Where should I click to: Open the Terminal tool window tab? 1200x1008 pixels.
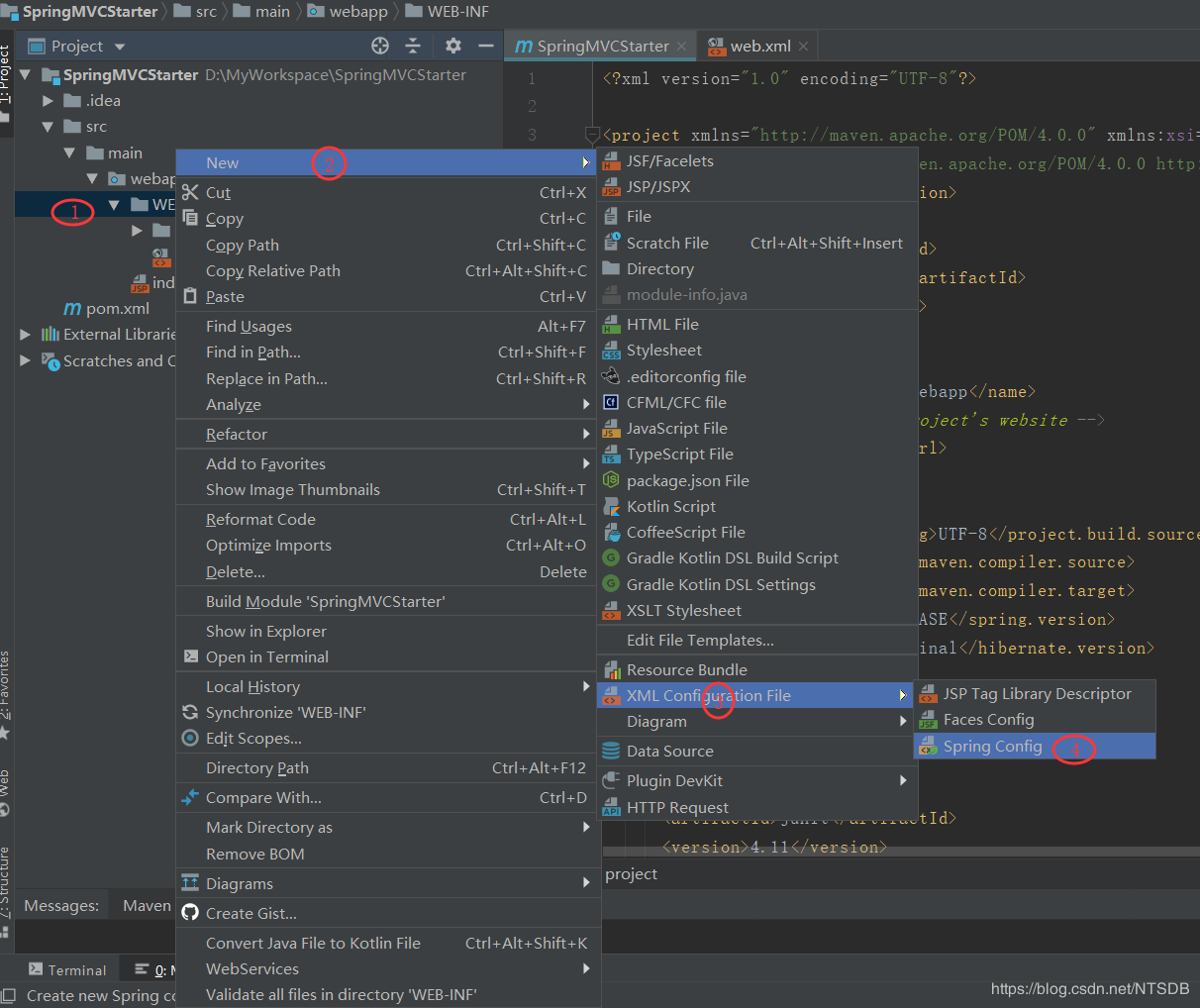[x=67, y=970]
